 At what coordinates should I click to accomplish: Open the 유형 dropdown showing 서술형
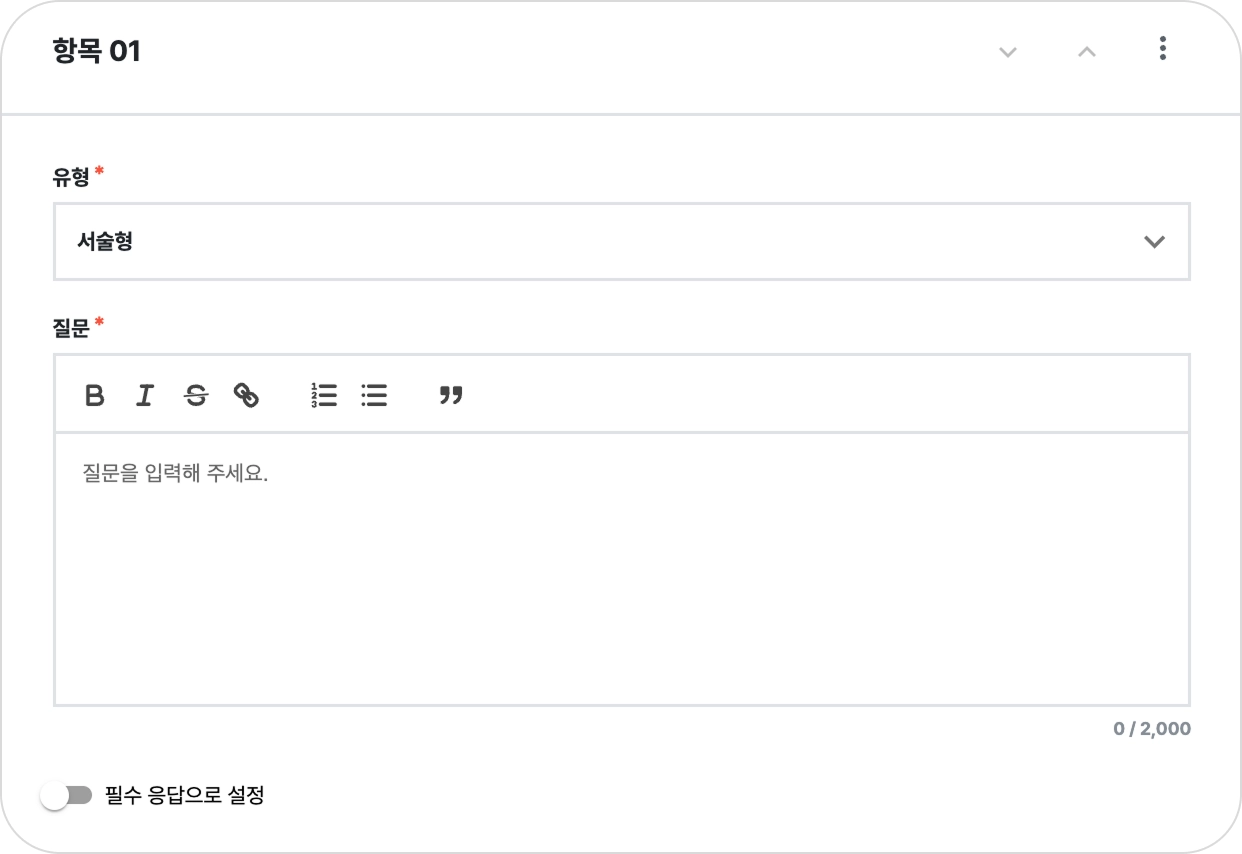620,242
